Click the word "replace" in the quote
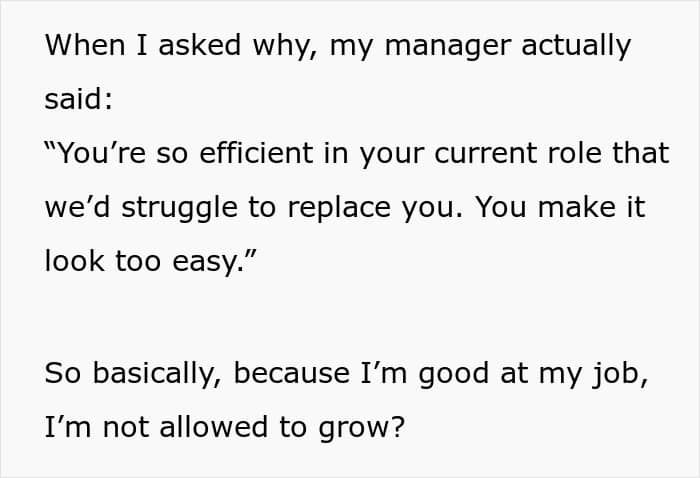 pyautogui.click(x=339, y=207)
